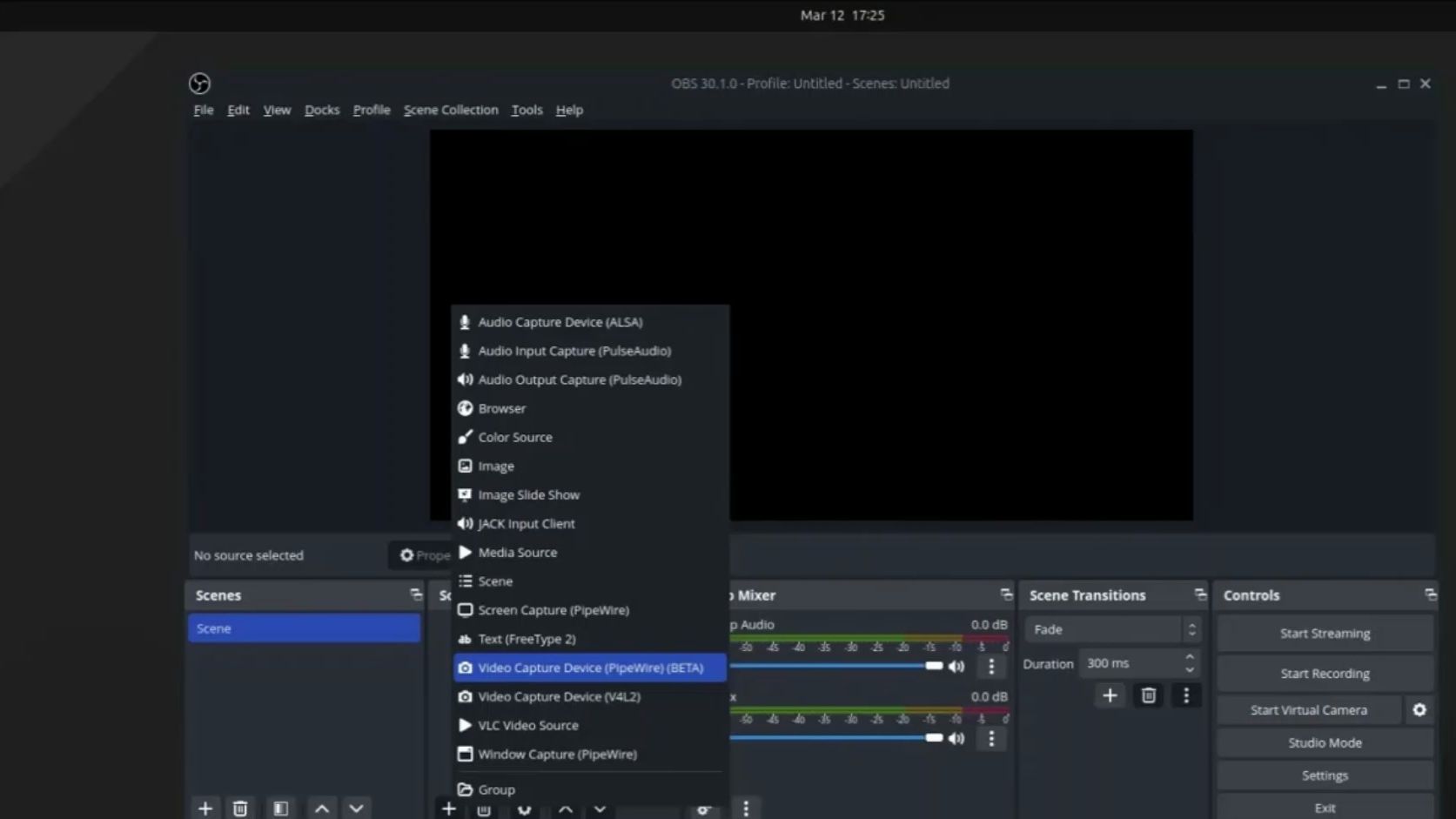Collapse the Scene Transitions panel menu
The width and height of the screenshot is (1456, 819).
click(1201, 594)
